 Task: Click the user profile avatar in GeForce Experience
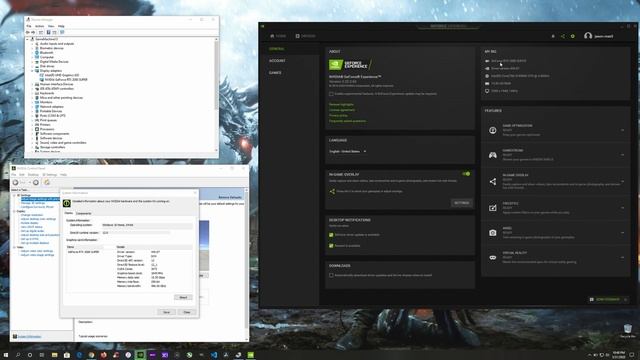coord(588,36)
